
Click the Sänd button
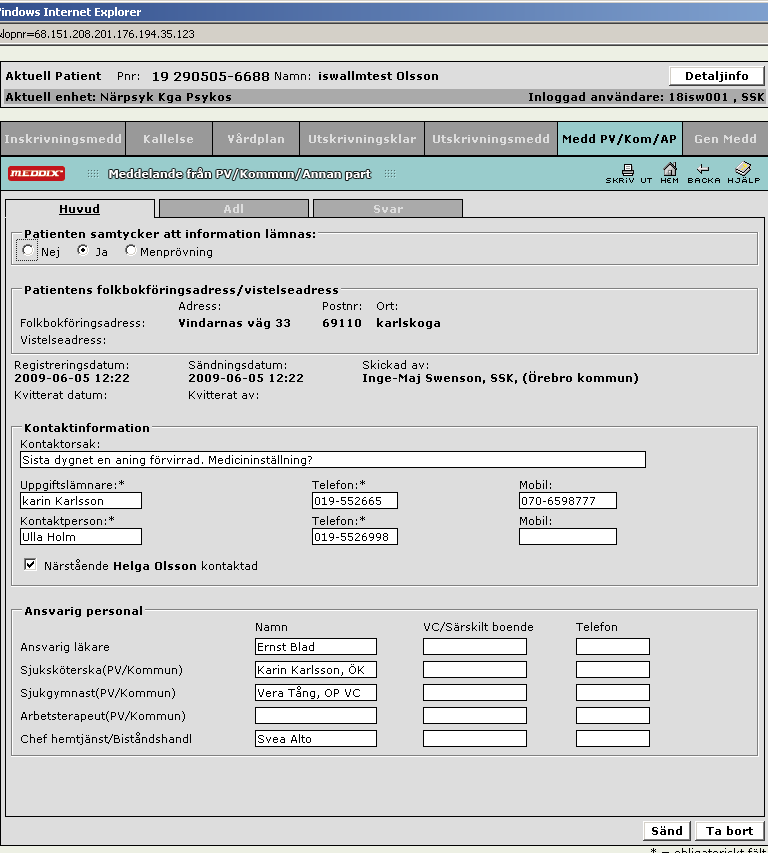pos(667,831)
